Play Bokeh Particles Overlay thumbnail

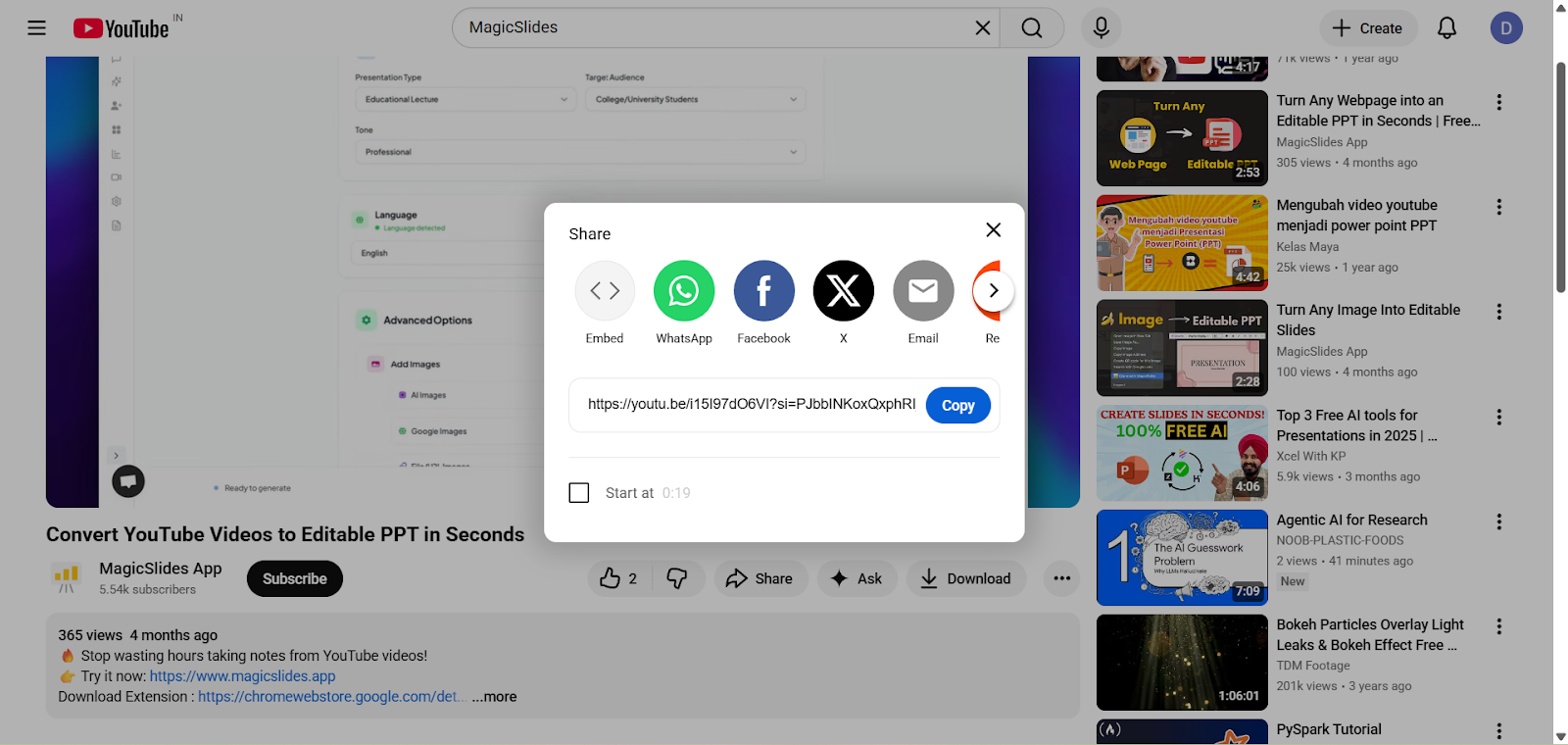click(1182, 663)
